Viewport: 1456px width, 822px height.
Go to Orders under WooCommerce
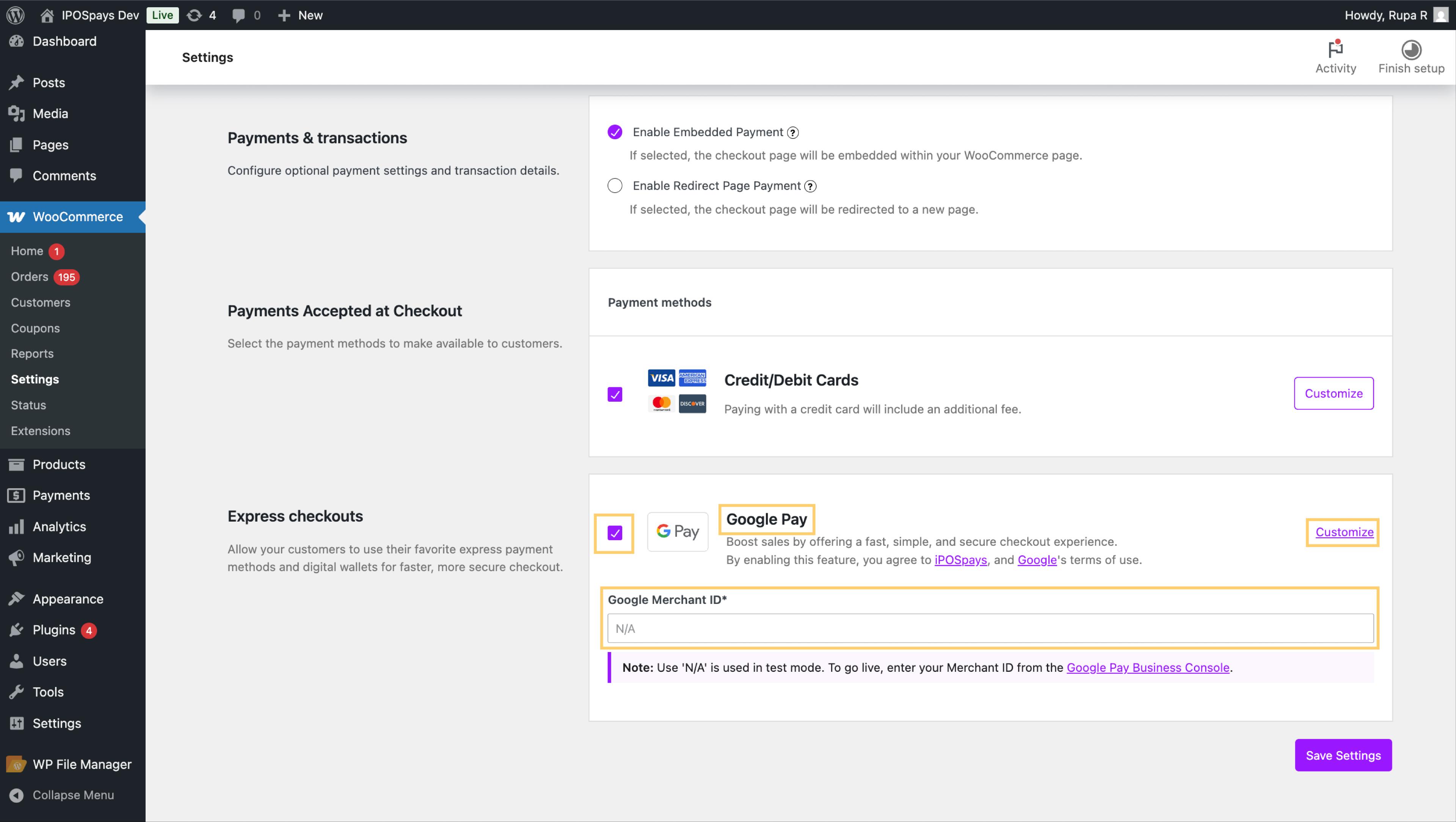pyautogui.click(x=30, y=277)
